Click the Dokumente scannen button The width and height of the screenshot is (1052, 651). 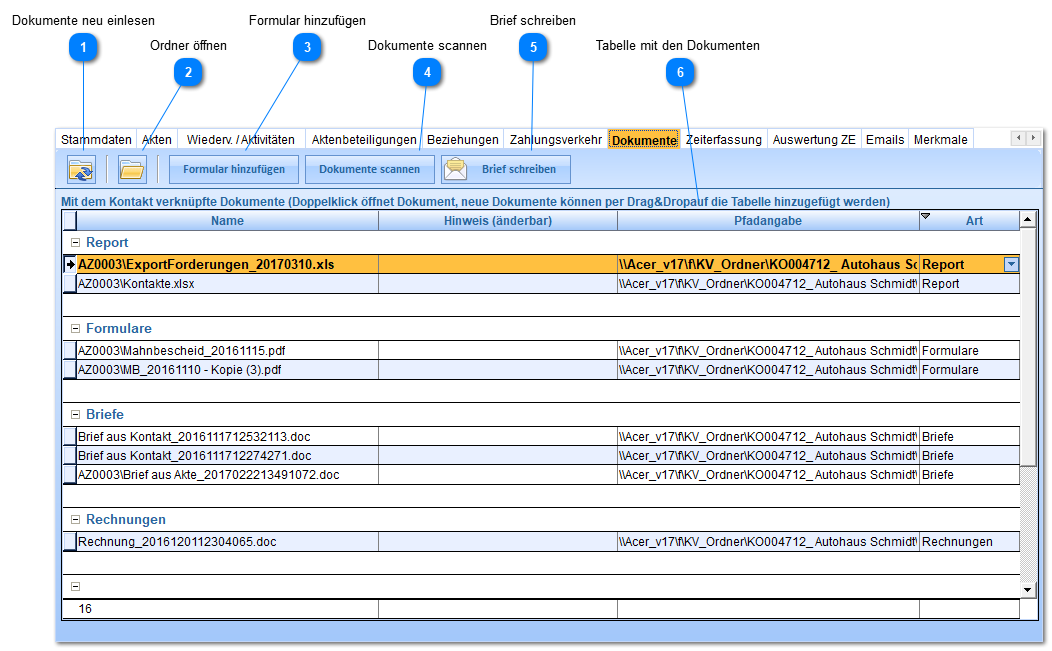click(369, 169)
